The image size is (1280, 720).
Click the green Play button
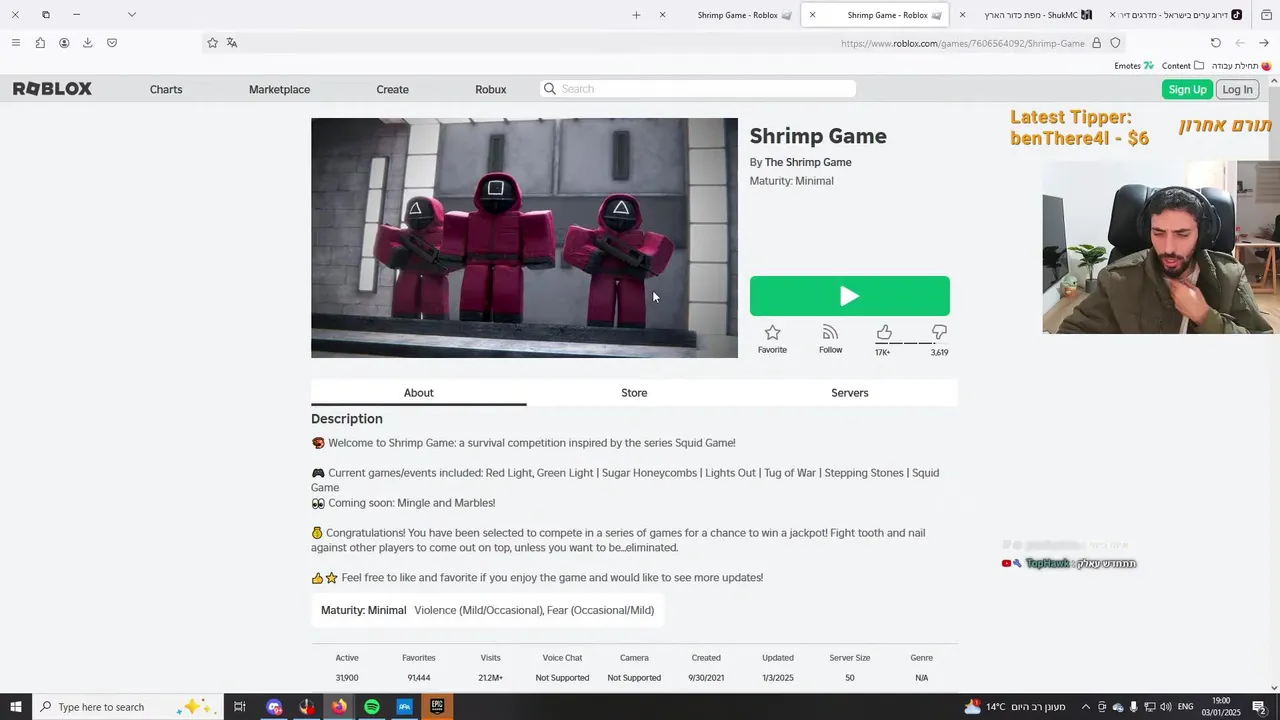(x=849, y=296)
